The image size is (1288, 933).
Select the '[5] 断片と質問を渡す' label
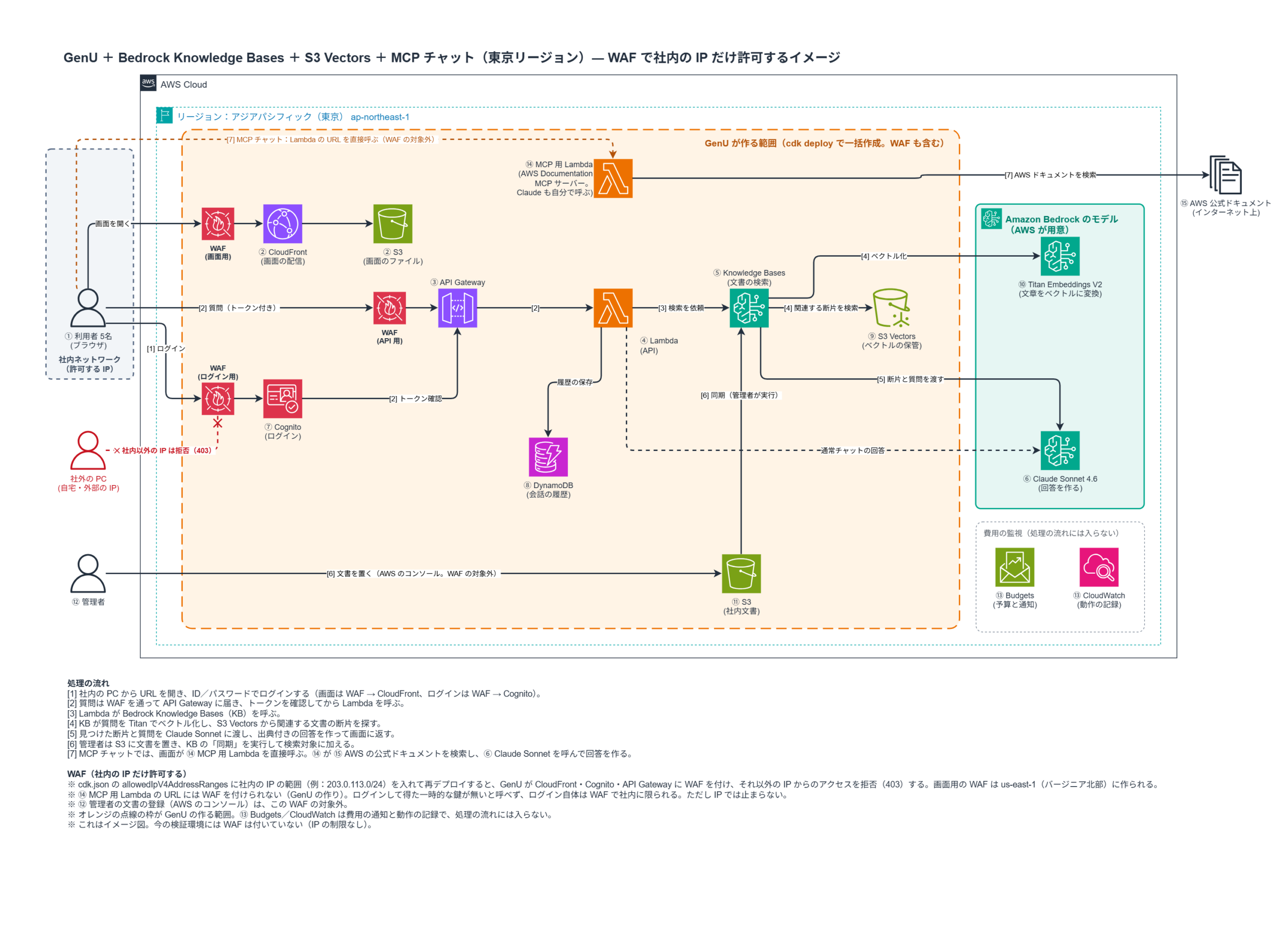(910, 379)
